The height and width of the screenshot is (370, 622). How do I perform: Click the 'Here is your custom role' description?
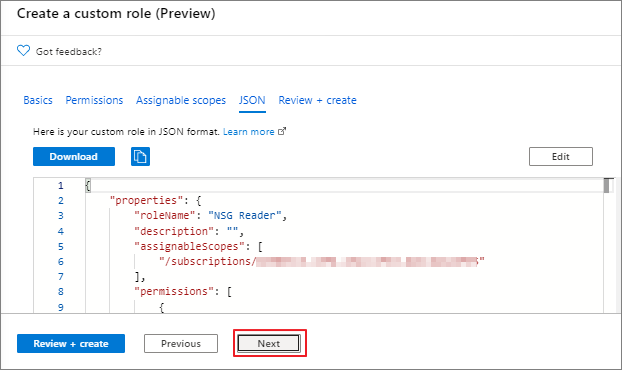126,132
